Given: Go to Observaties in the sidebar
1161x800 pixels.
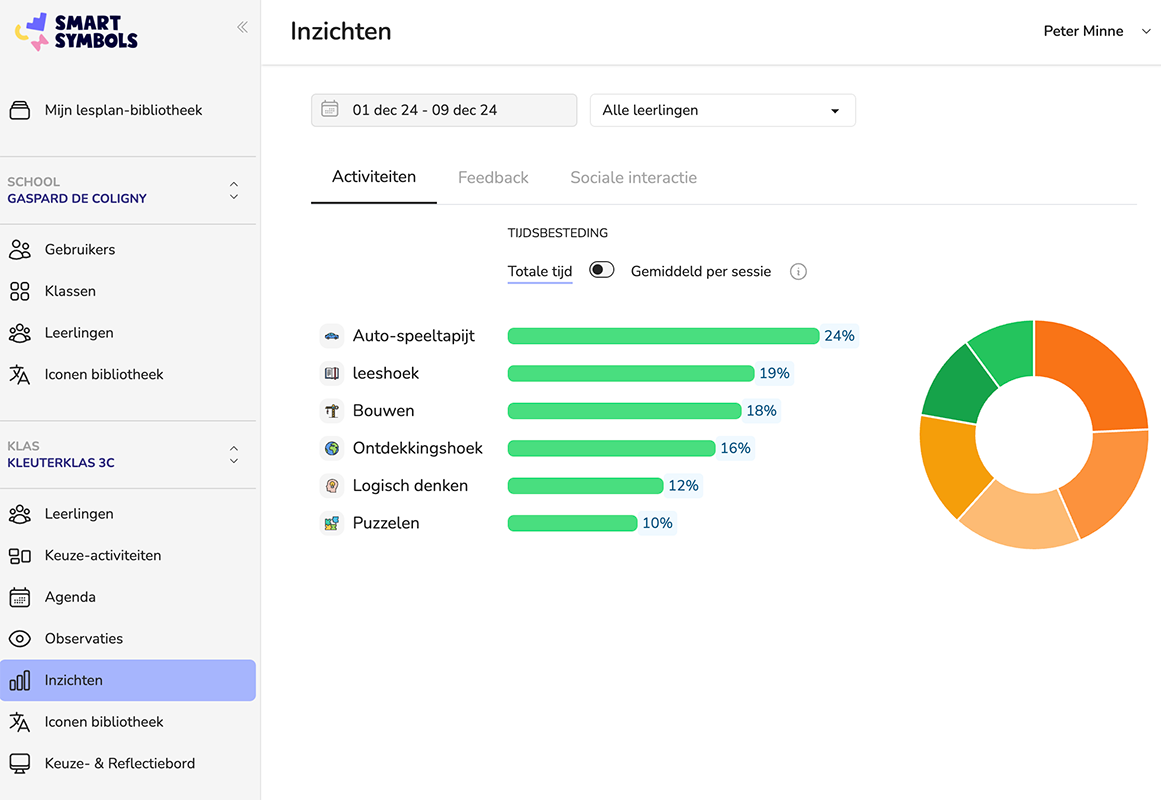Looking at the screenshot, I should click(84, 638).
